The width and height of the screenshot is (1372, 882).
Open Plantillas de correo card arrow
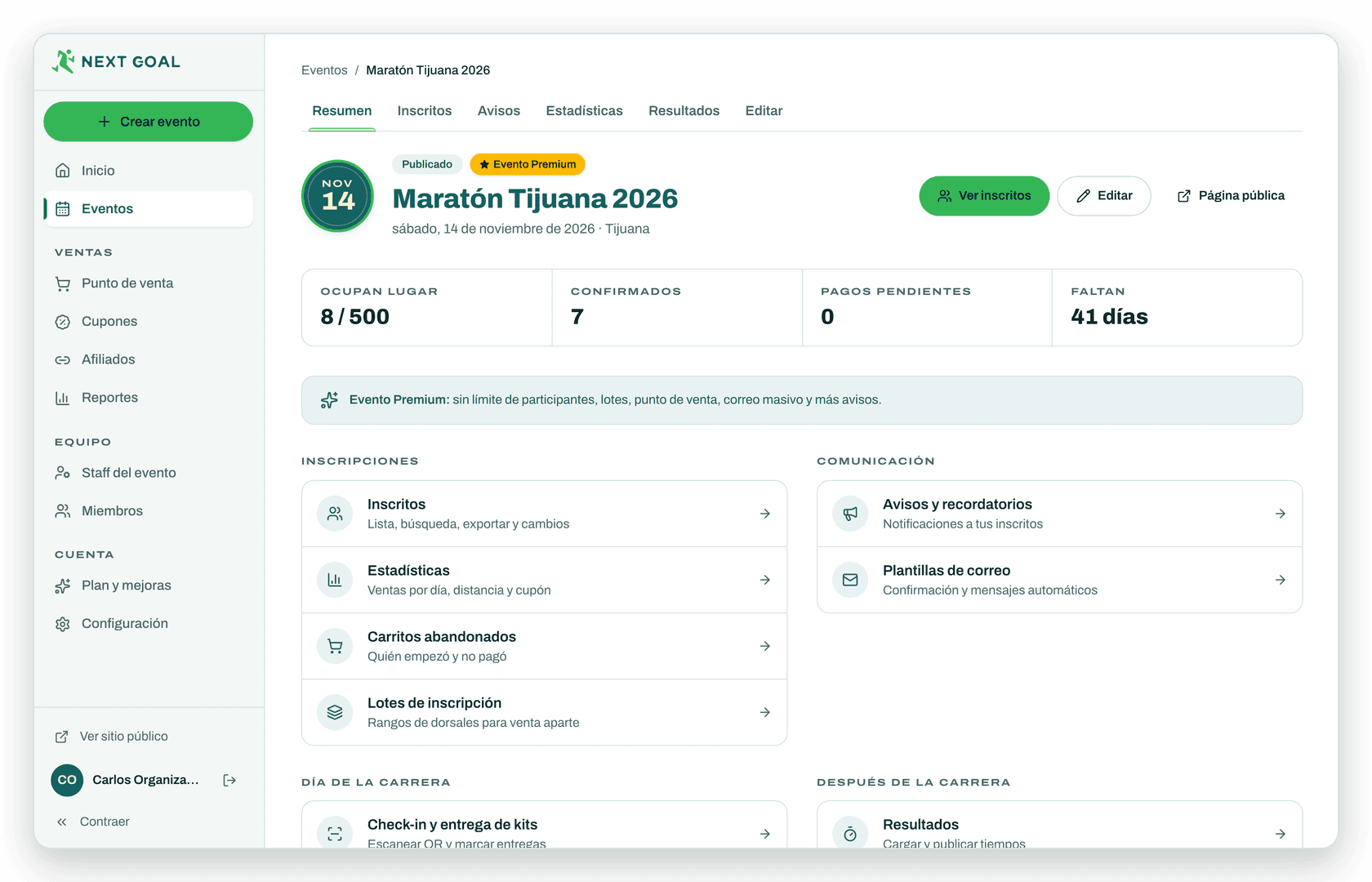pyautogui.click(x=1281, y=580)
